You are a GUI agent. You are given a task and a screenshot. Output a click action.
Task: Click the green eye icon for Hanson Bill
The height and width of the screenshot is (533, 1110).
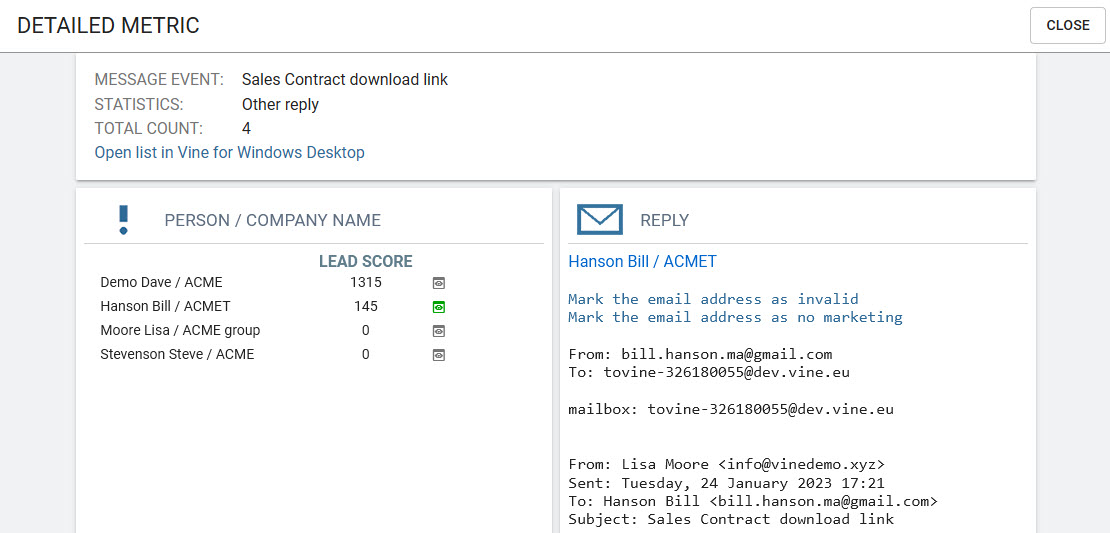click(x=438, y=307)
